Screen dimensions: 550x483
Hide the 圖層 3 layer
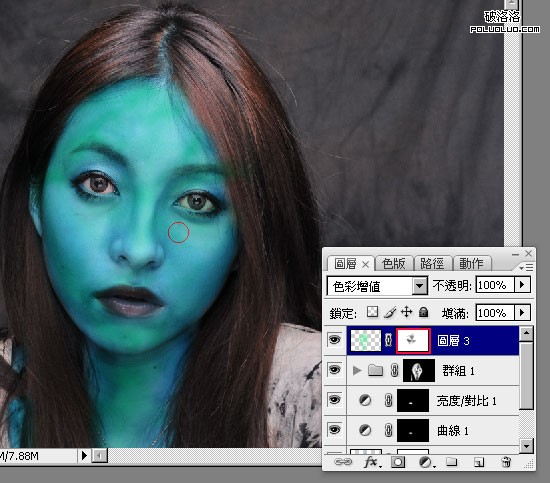click(334, 340)
